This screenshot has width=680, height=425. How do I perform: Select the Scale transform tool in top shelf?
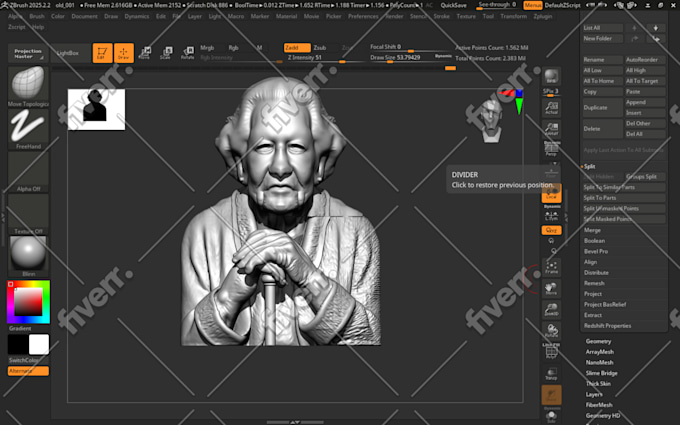(x=166, y=53)
